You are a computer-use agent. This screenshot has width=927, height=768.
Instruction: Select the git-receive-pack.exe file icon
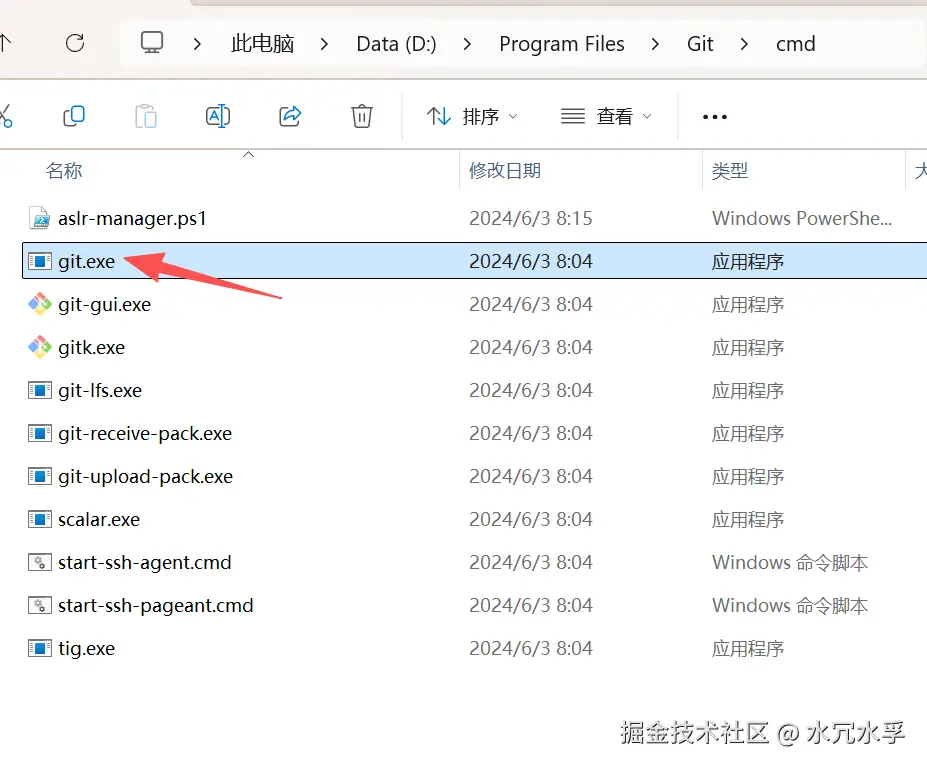click(40, 433)
